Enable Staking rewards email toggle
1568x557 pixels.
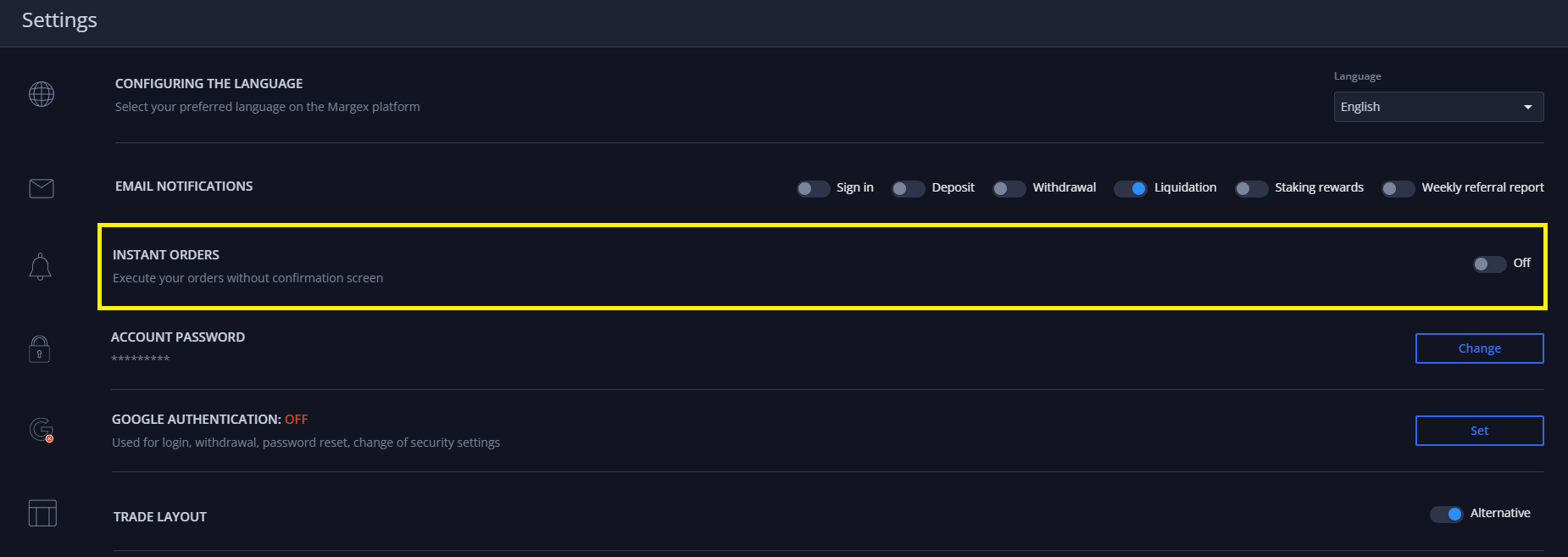point(1251,188)
